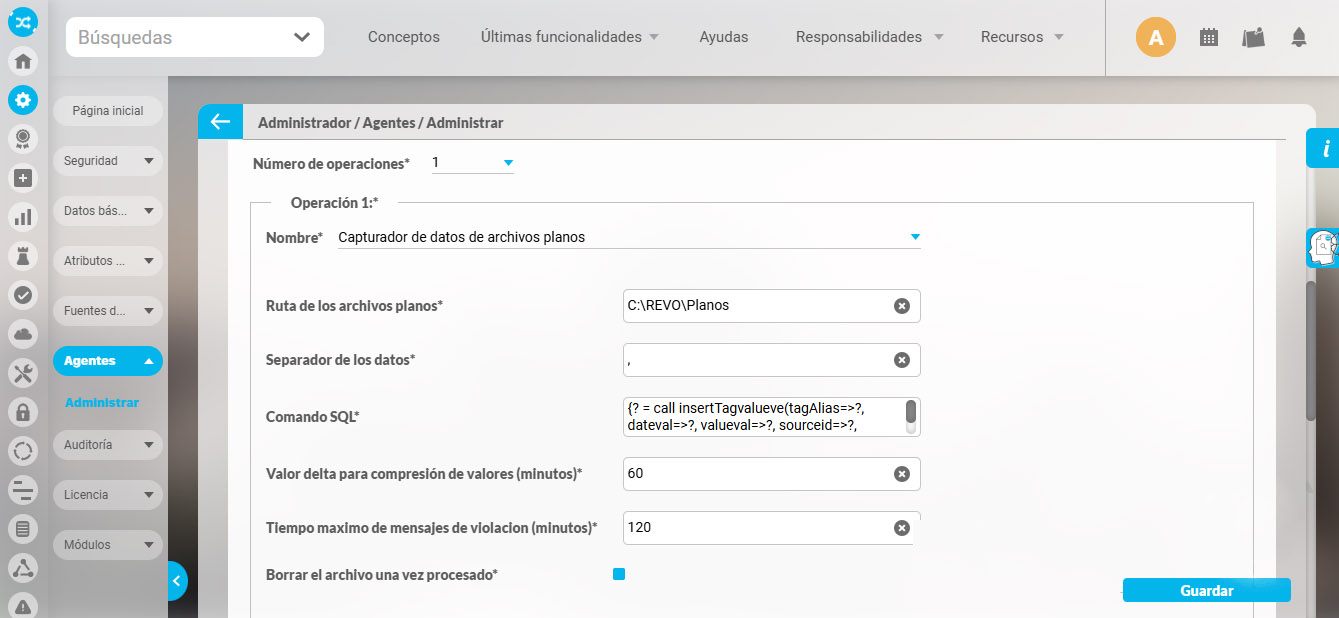
Task: Click the user avatar A icon
Action: [x=1155, y=38]
